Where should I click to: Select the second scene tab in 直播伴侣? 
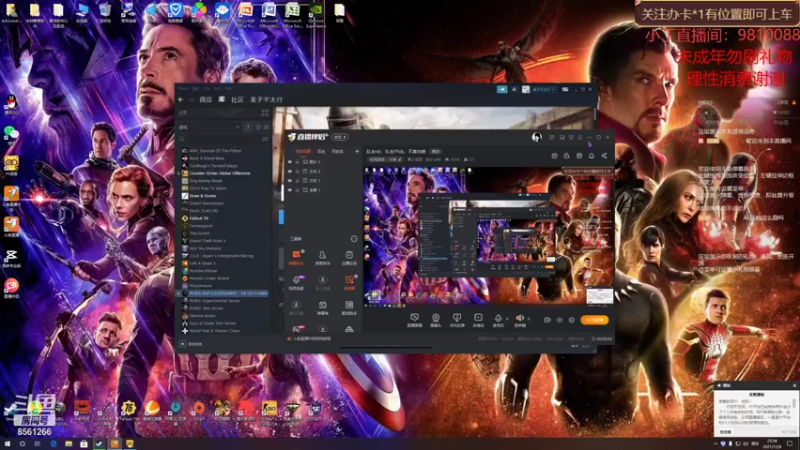coord(321,152)
